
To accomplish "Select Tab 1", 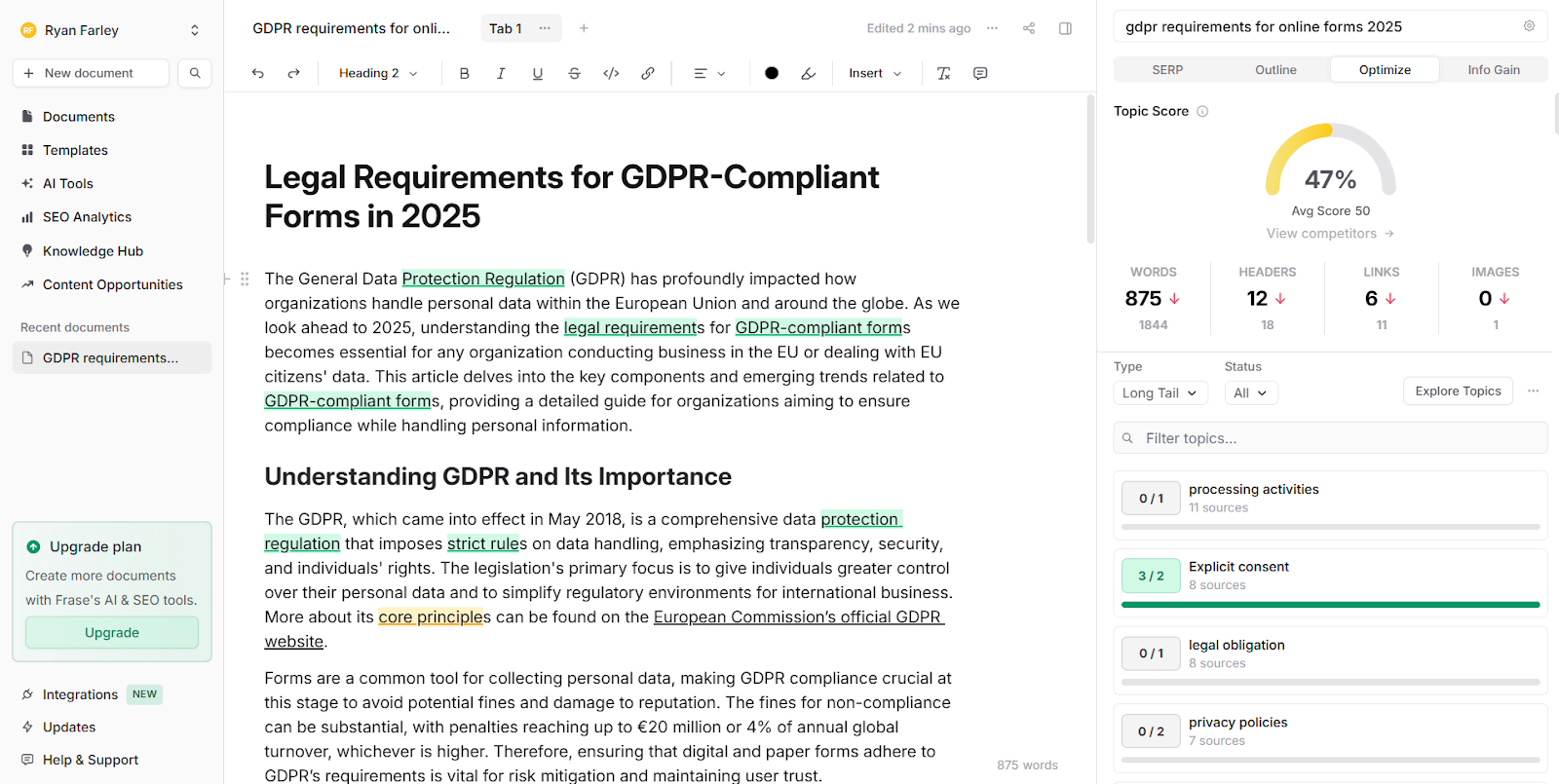I will tap(506, 28).
